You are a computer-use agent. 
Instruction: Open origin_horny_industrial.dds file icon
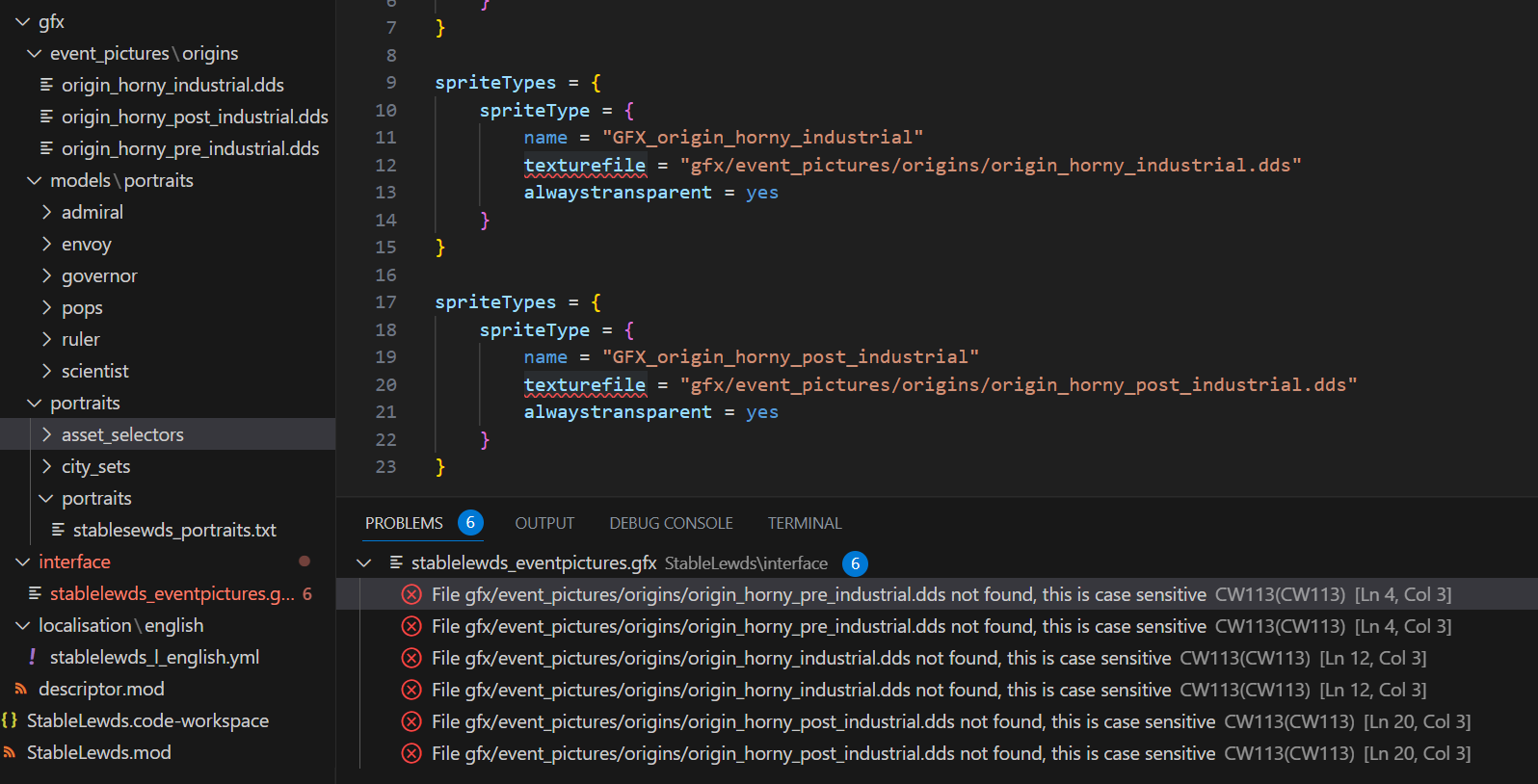coord(46,85)
